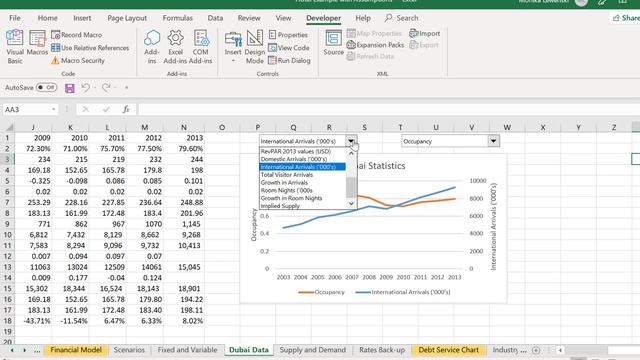Click the dropdown list scroll-down arrow
Image resolution: width=640 pixels, height=360 pixels.
click(x=351, y=203)
